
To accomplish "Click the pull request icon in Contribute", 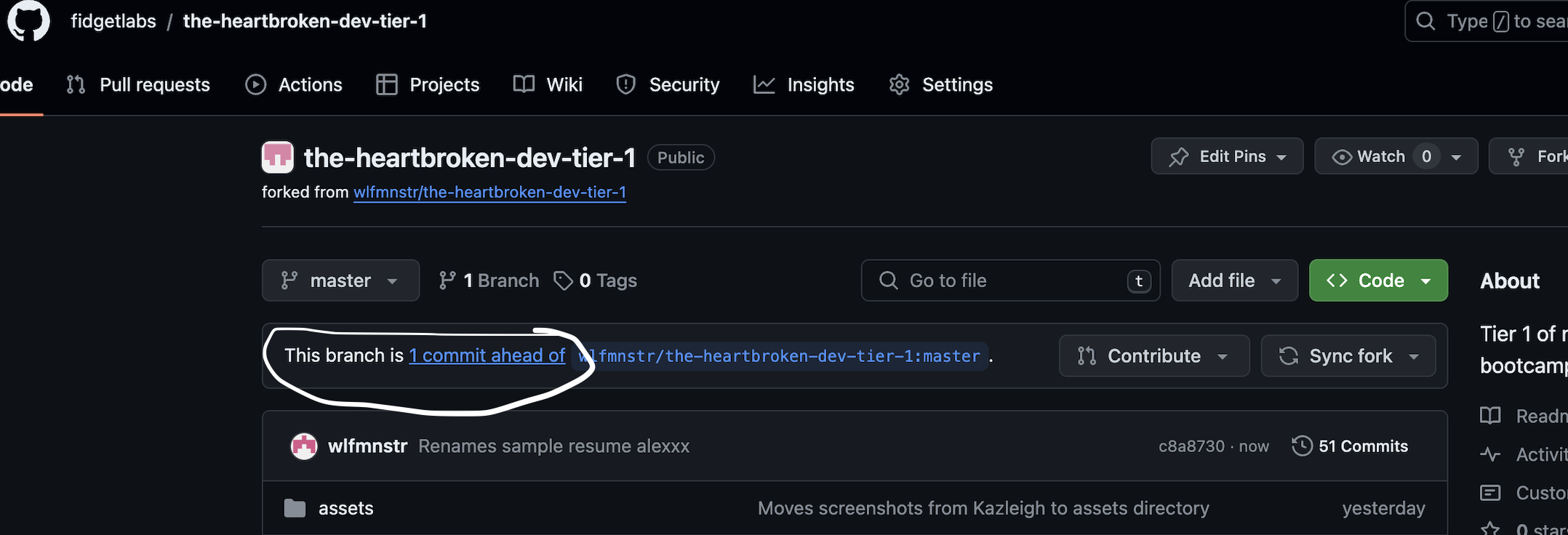I will click(x=1087, y=355).
